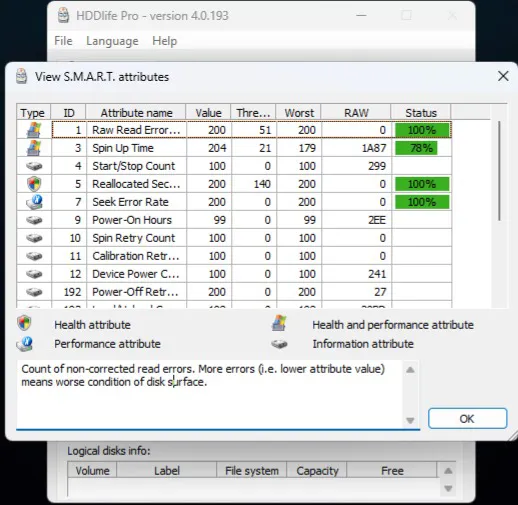Click the Device Power Cycle disk icon
Image resolution: width=518 pixels, height=505 pixels.
pyautogui.click(x=34, y=274)
